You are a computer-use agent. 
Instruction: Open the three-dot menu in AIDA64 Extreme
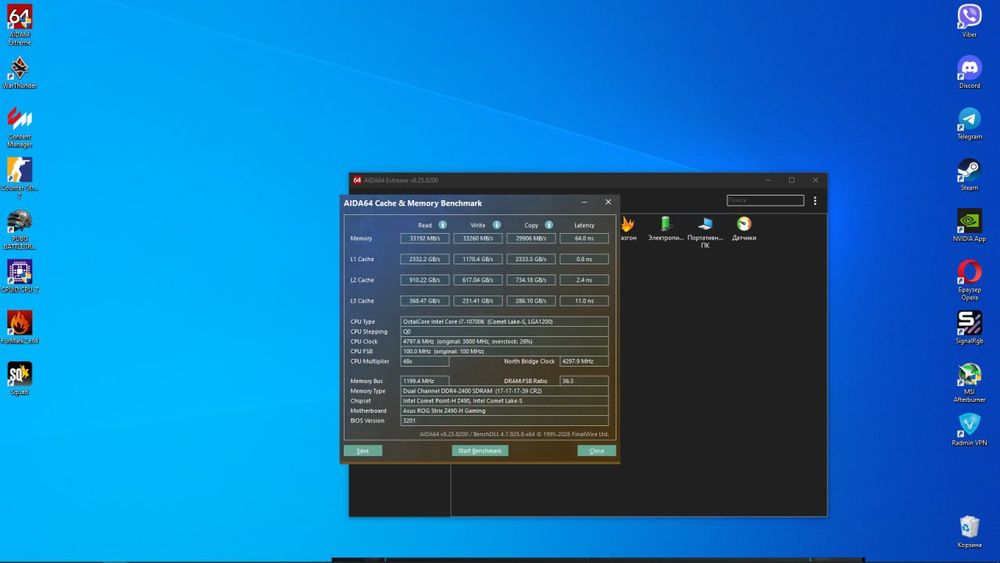click(815, 201)
